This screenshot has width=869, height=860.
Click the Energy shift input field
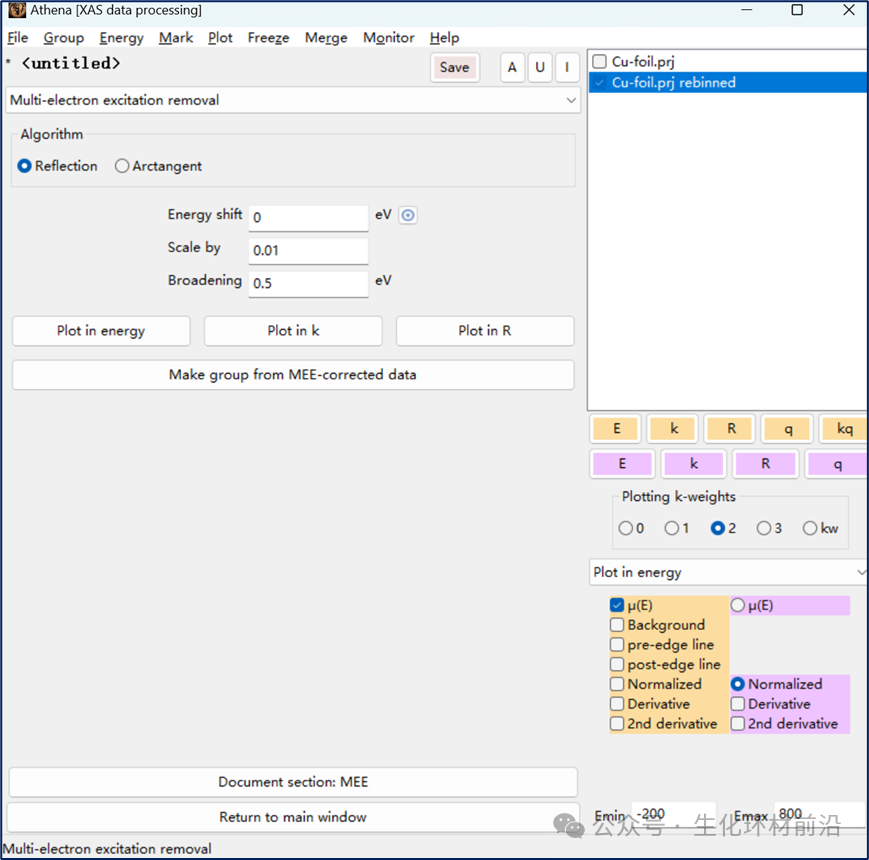pyautogui.click(x=308, y=217)
